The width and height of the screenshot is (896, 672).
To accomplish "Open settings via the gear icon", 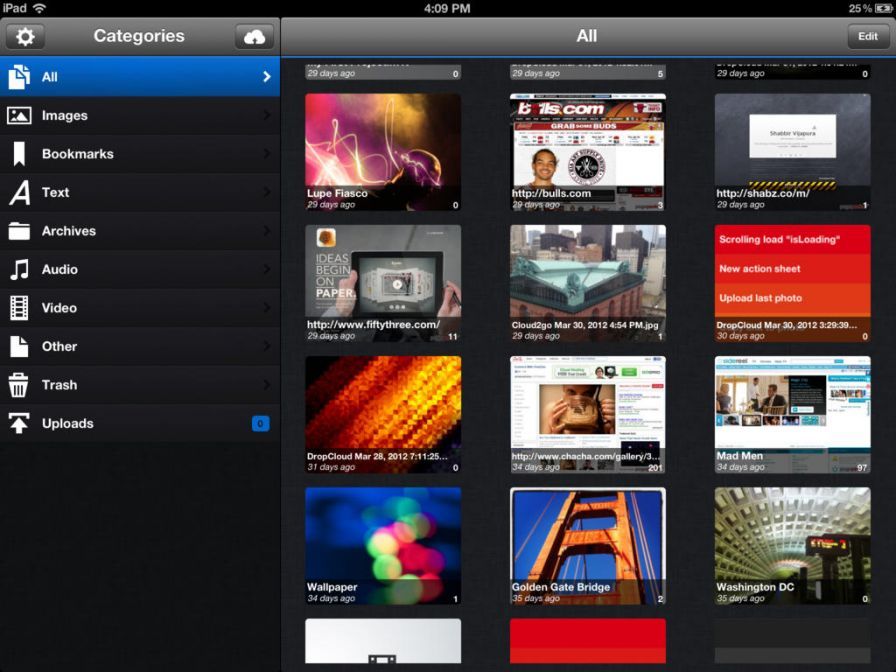I will click(x=25, y=36).
